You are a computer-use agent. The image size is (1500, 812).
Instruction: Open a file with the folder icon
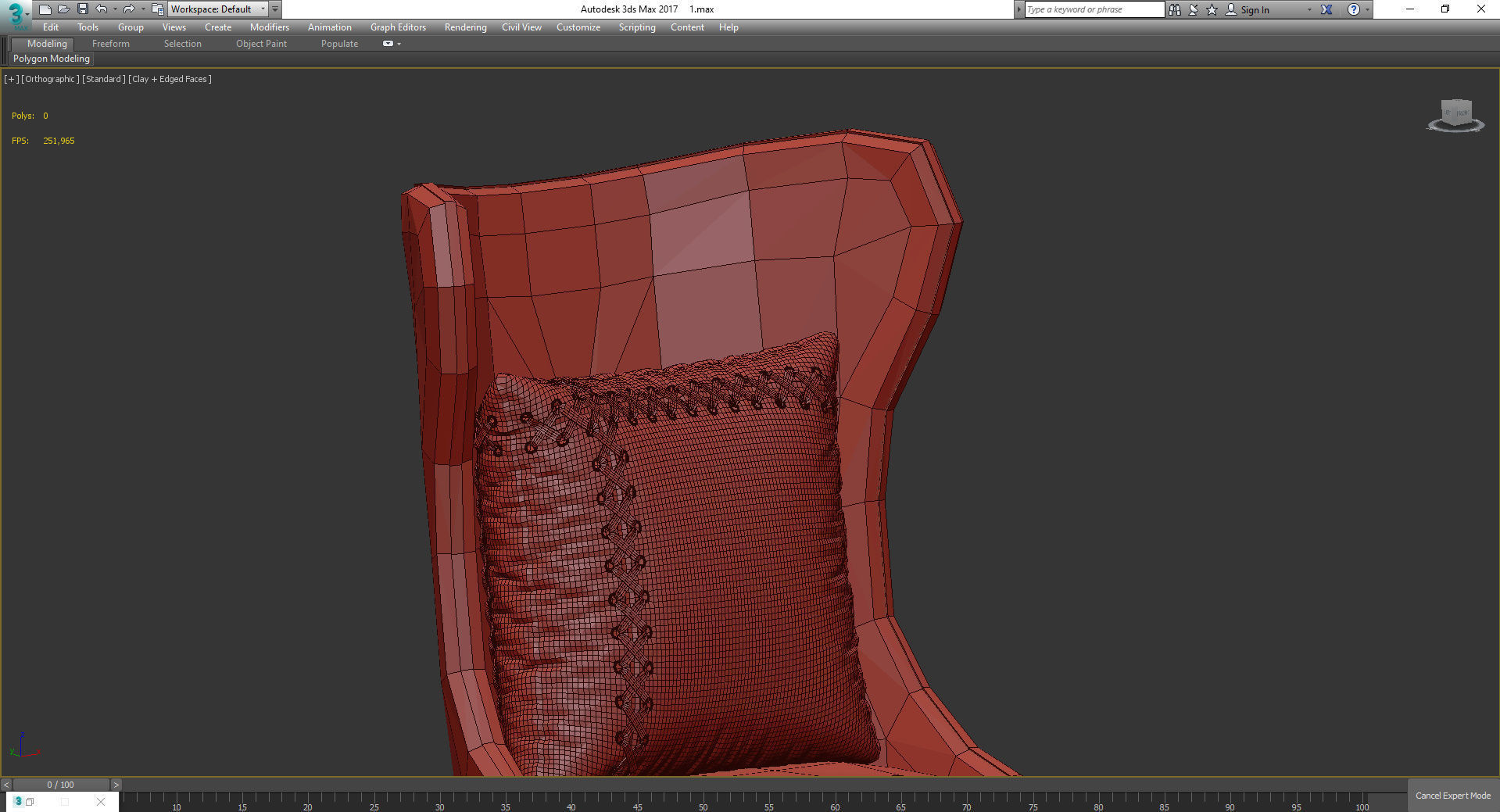tap(64, 9)
